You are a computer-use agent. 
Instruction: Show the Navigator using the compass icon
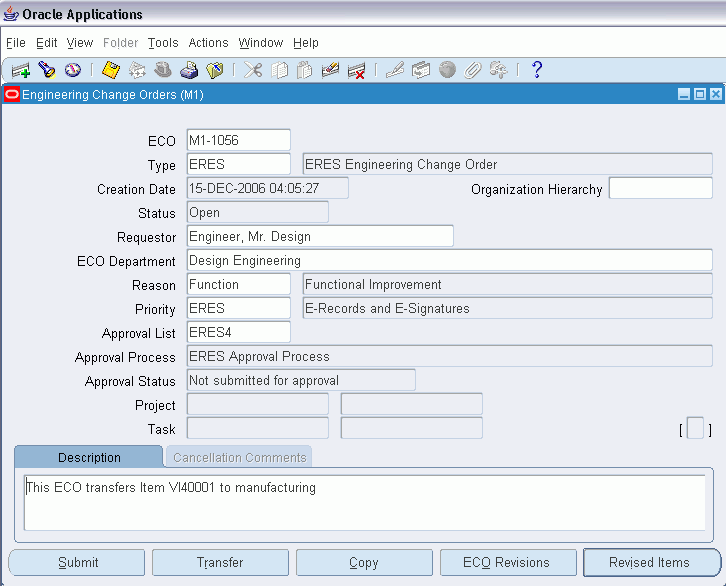pos(73,70)
